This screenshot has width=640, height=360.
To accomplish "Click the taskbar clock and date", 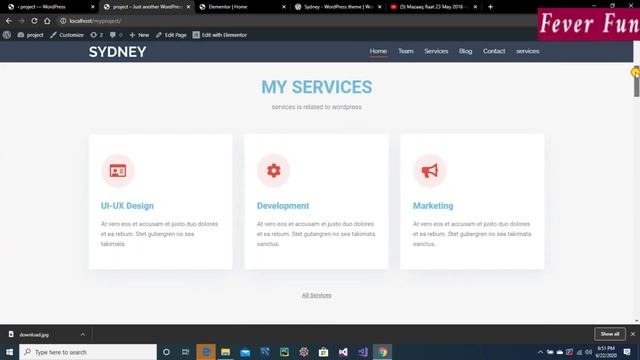I will (606, 352).
